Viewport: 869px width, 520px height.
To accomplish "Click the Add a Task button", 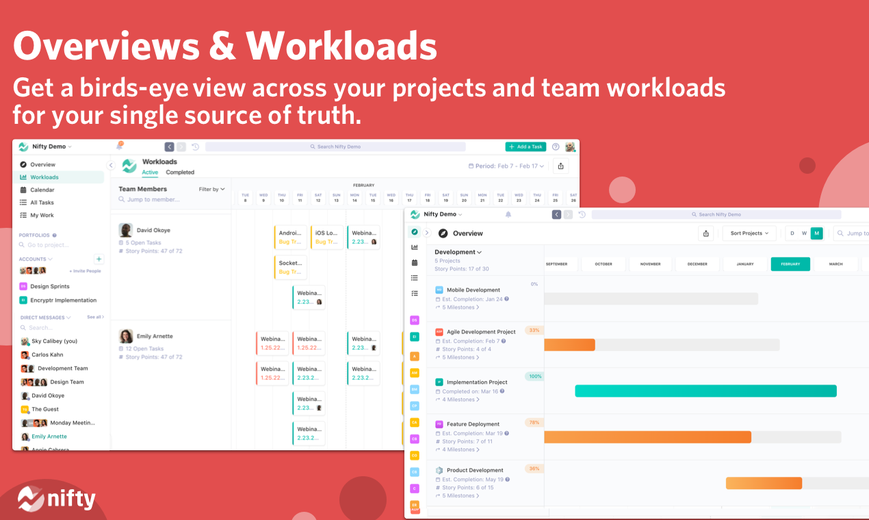I will pyautogui.click(x=525, y=147).
